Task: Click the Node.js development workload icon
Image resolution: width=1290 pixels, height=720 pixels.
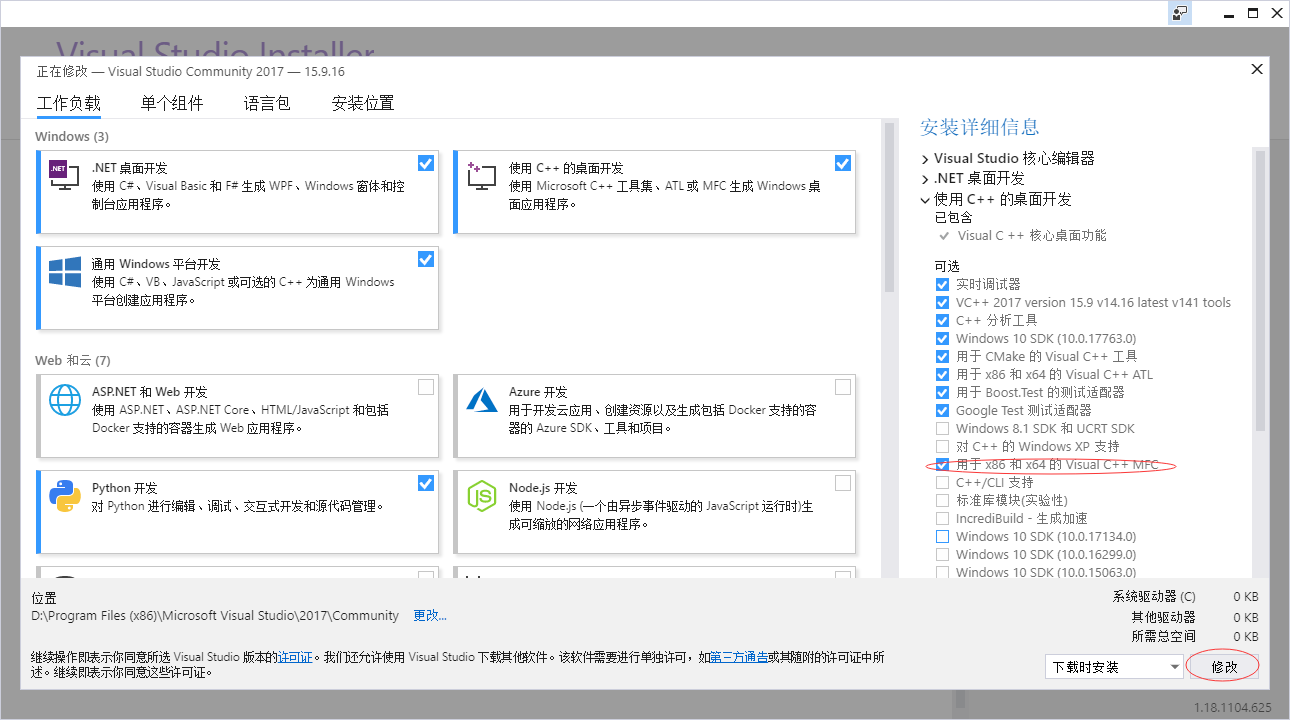Action: point(481,495)
